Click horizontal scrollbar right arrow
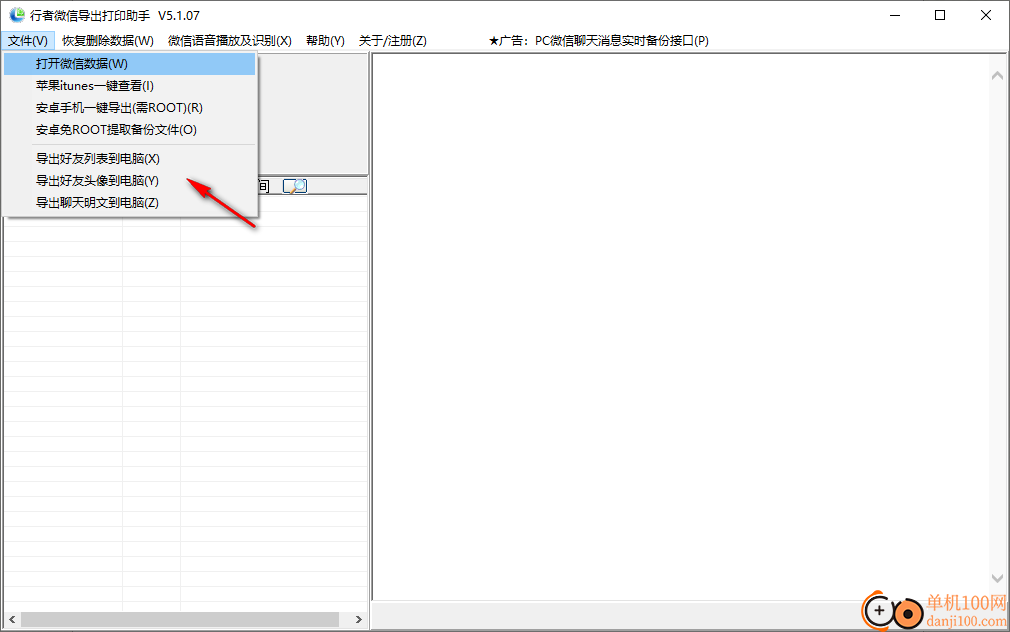This screenshot has width=1010, height=632. (x=359, y=620)
